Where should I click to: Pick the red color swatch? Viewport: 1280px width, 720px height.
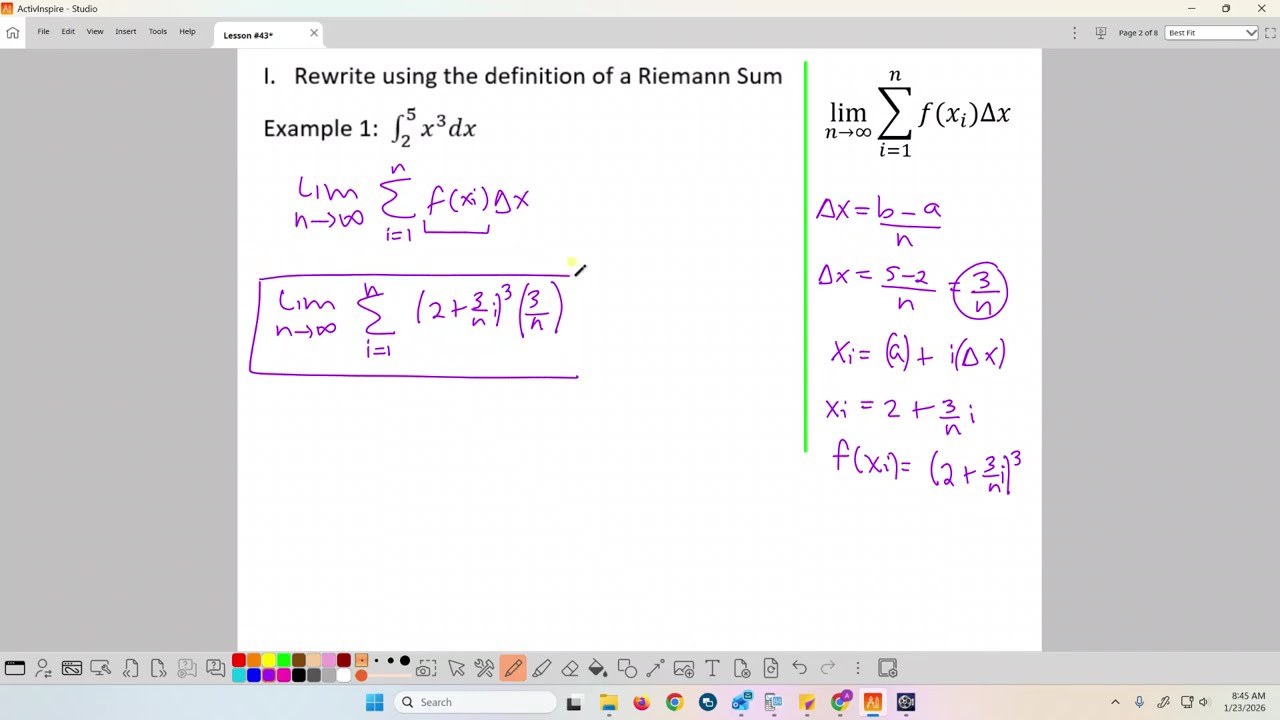click(x=239, y=660)
